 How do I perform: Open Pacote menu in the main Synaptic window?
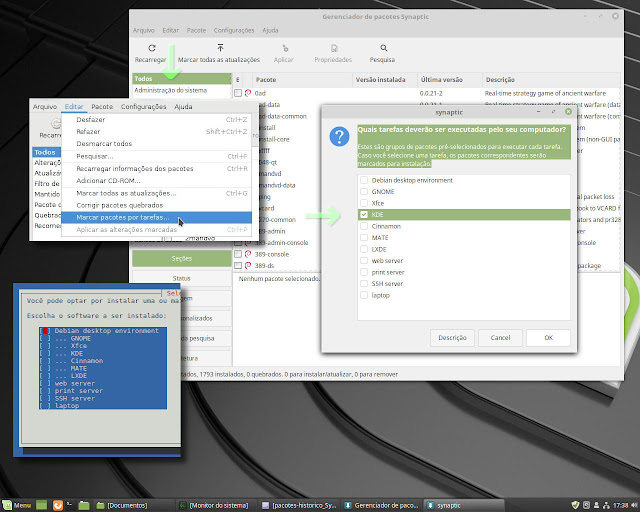(196, 30)
